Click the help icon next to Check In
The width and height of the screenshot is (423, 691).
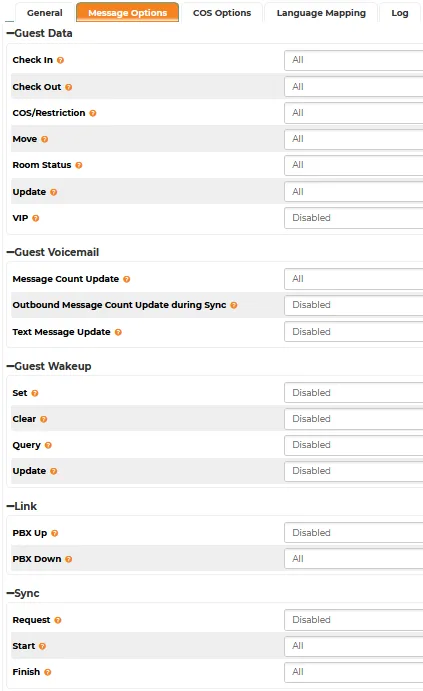click(x=60, y=60)
